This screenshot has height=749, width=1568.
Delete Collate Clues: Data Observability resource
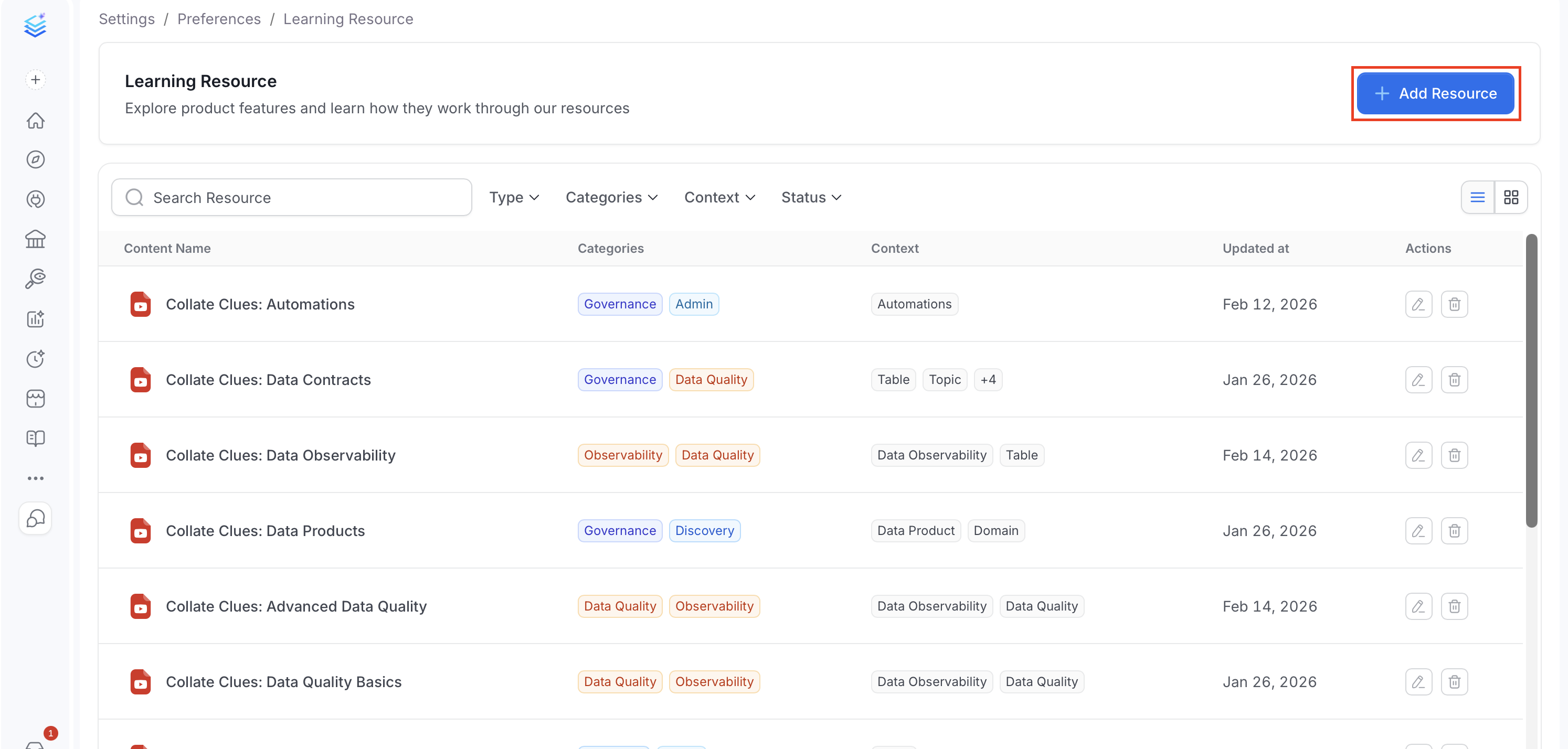pyautogui.click(x=1454, y=455)
